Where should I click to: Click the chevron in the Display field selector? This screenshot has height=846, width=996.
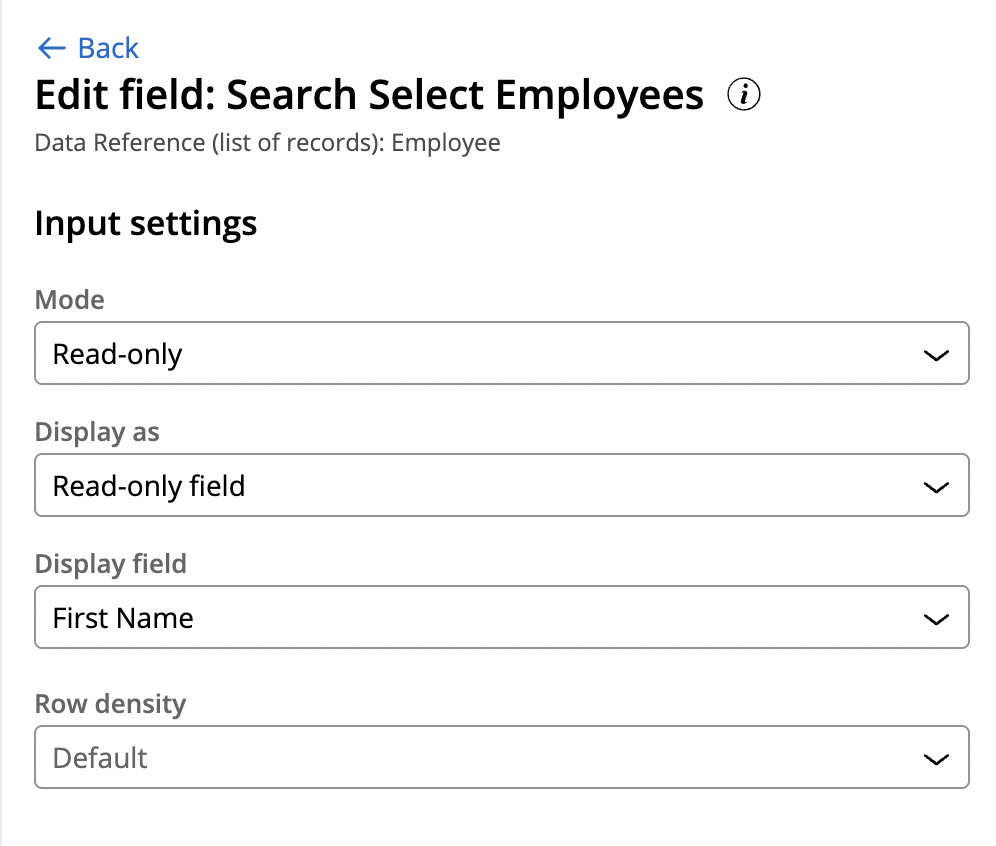936,619
